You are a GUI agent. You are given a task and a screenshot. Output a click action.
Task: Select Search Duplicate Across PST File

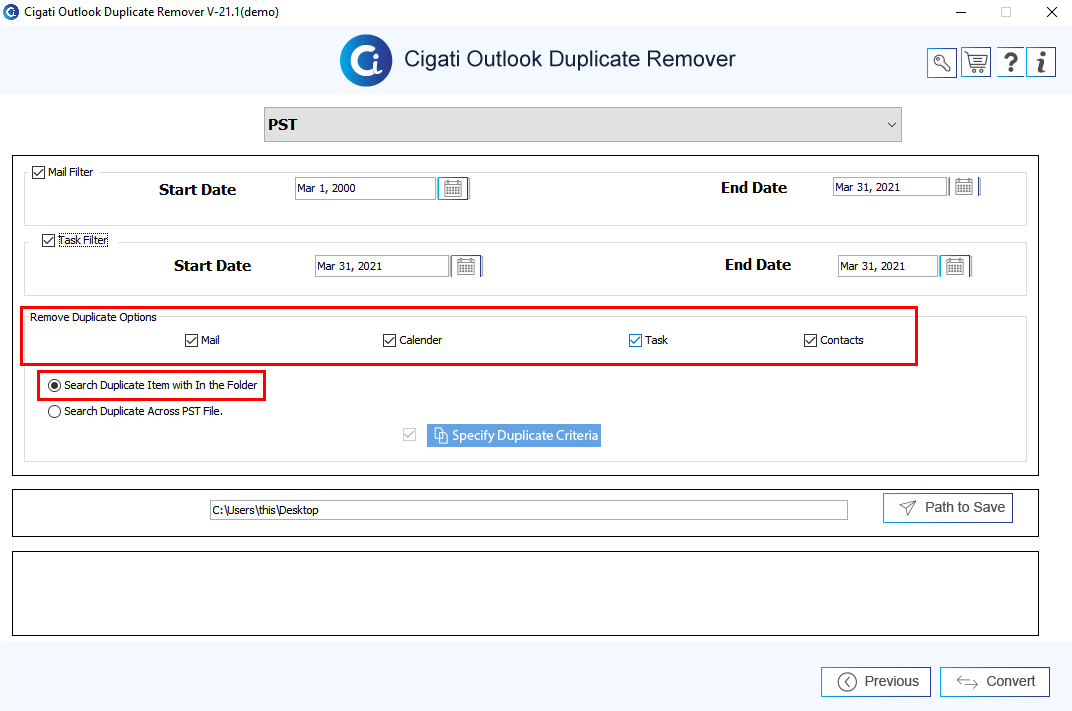coord(55,412)
